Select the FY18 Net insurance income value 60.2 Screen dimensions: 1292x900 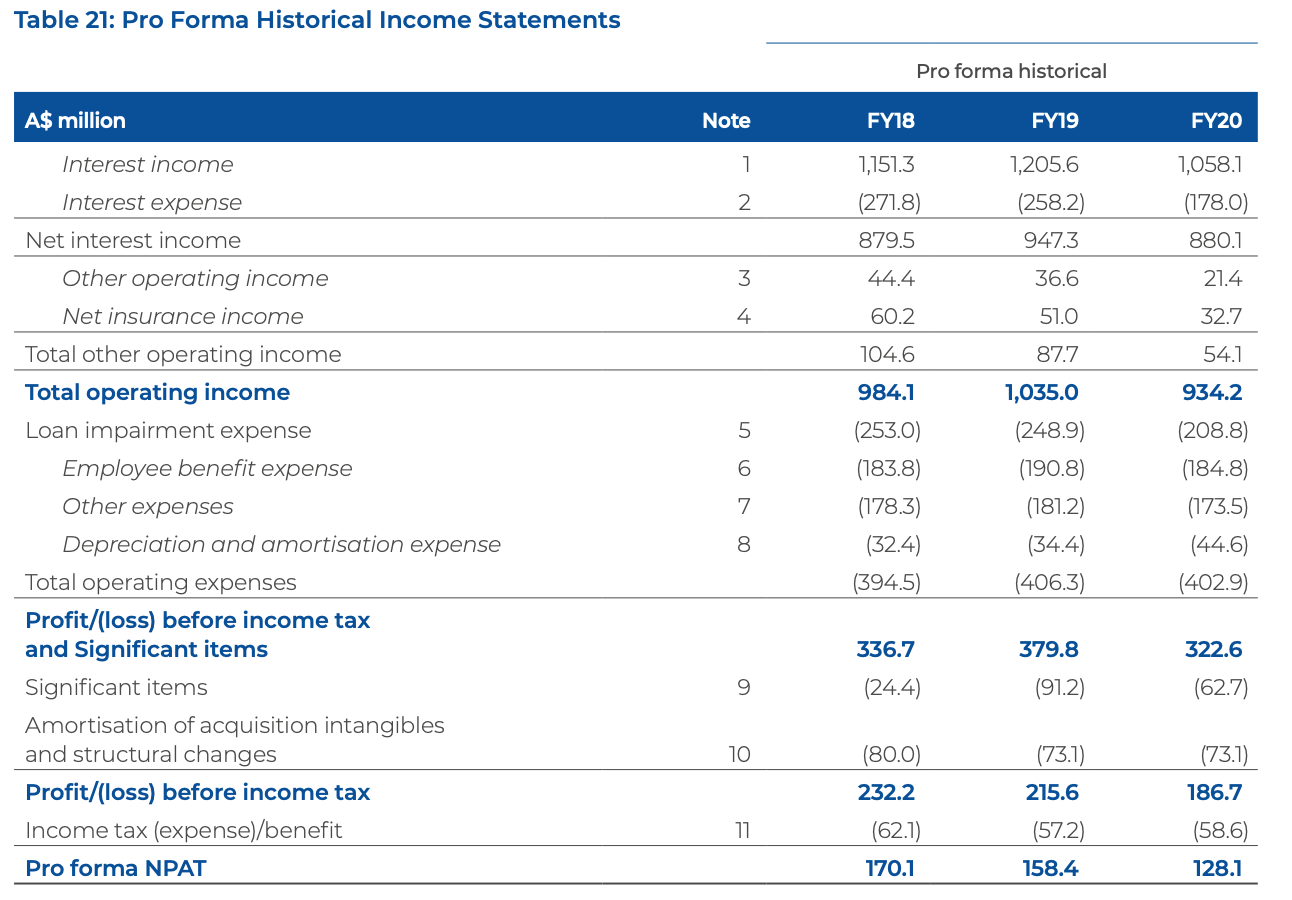(892, 316)
